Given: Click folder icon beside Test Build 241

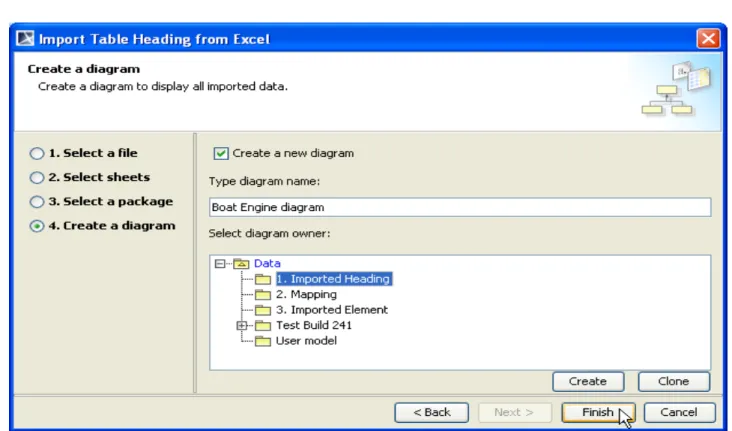Looking at the screenshot, I should point(263,325).
